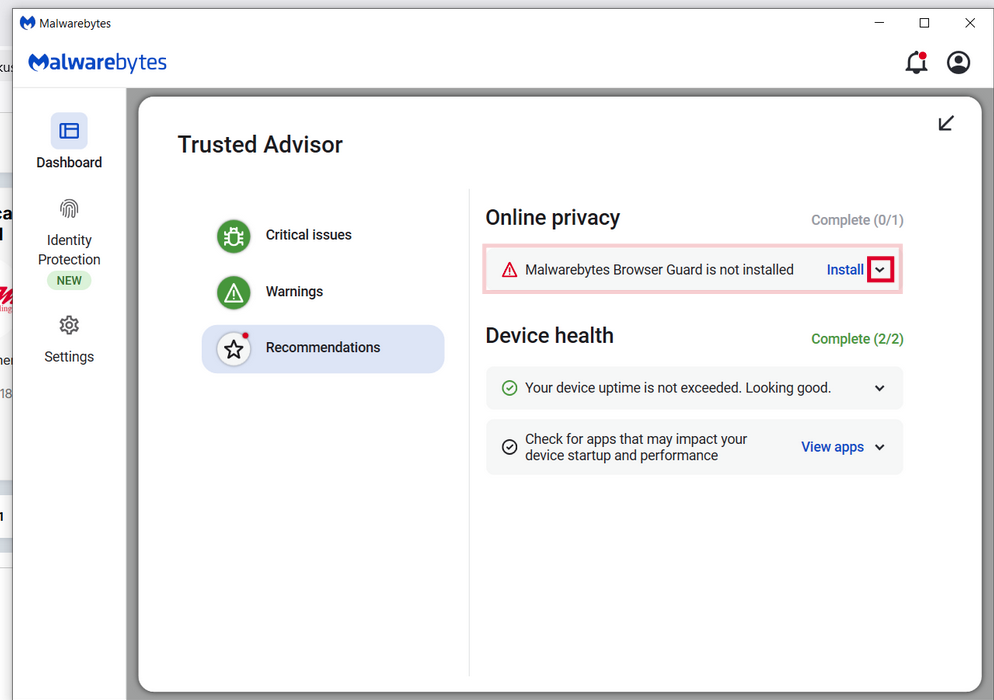The height and width of the screenshot is (700, 994).
Task: Switch to the Warnings tab
Action: point(323,292)
